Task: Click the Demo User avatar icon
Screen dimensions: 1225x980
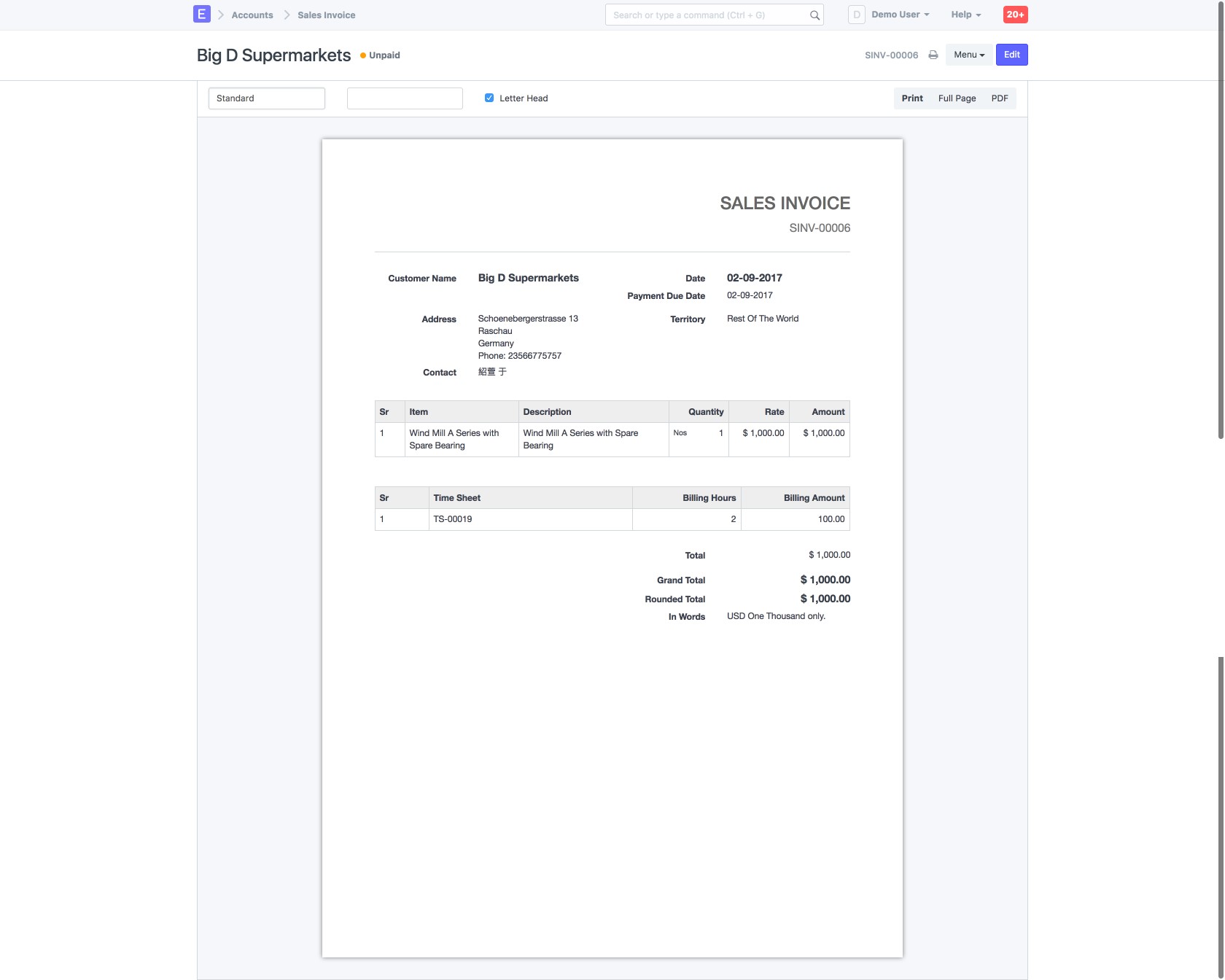Action: coord(856,15)
